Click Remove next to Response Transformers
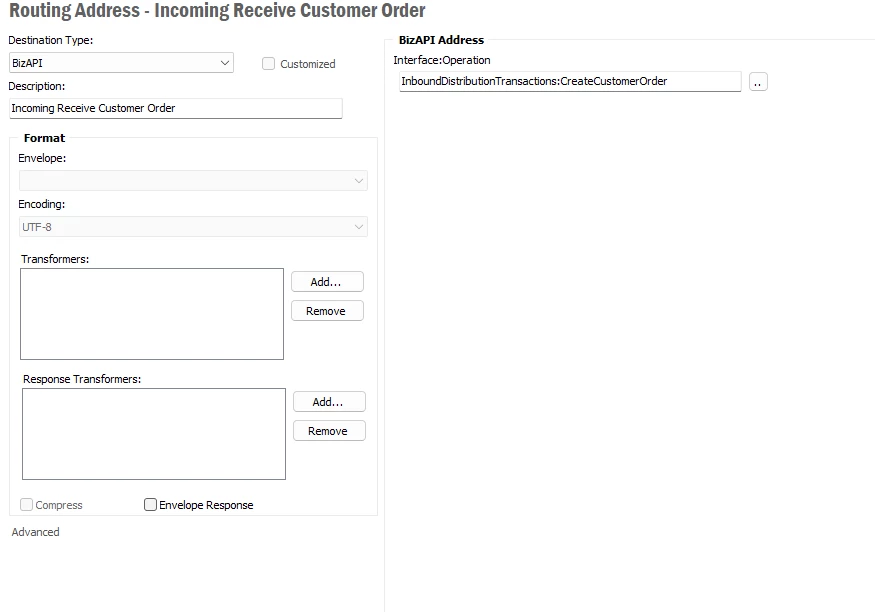875x612 pixels. pyautogui.click(x=329, y=431)
